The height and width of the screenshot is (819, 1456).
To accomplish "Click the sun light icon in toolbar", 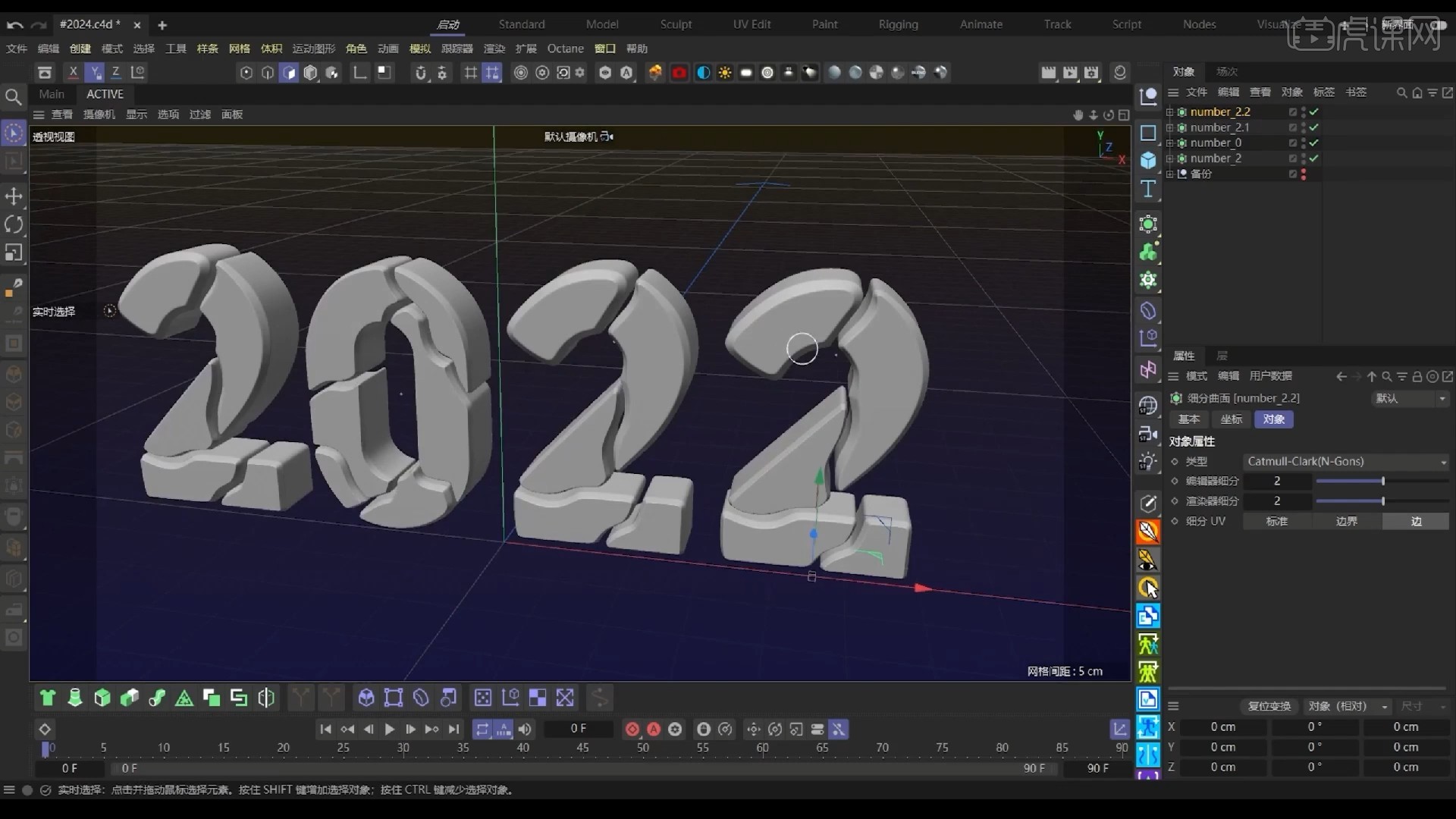I will (x=725, y=73).
